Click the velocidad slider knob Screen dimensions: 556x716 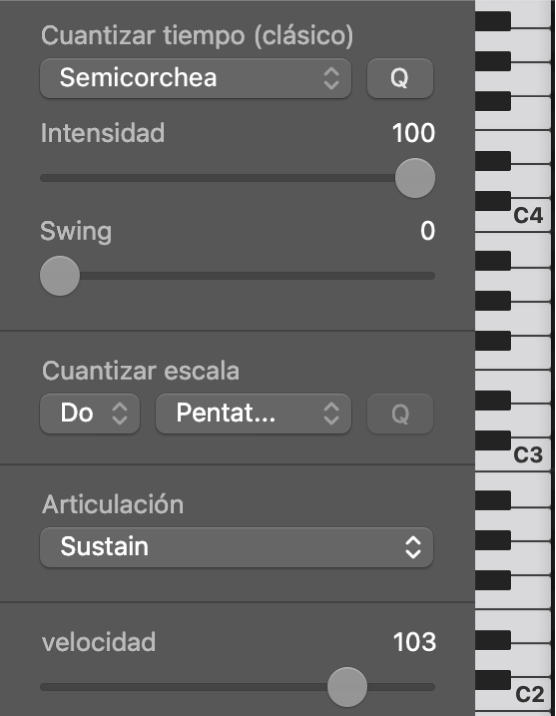click(347, 687)
